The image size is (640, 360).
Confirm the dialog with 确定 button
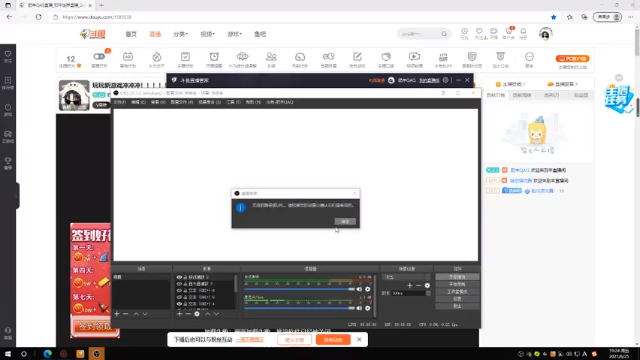(345, 221)
